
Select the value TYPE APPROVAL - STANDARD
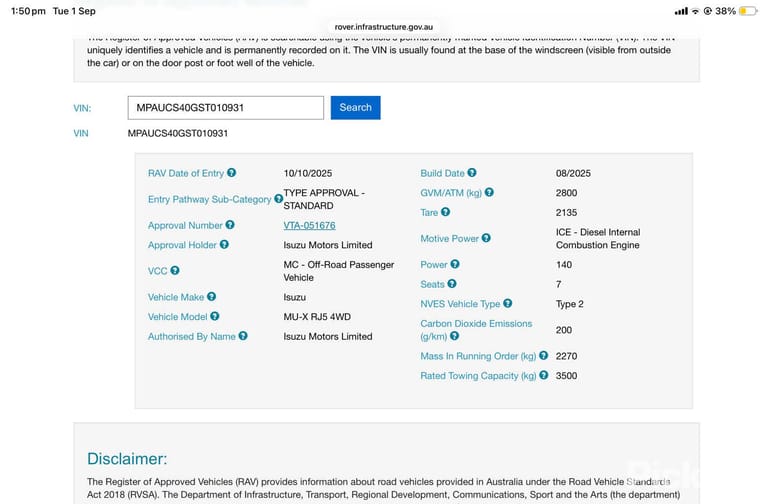click(x=324, y=199)
